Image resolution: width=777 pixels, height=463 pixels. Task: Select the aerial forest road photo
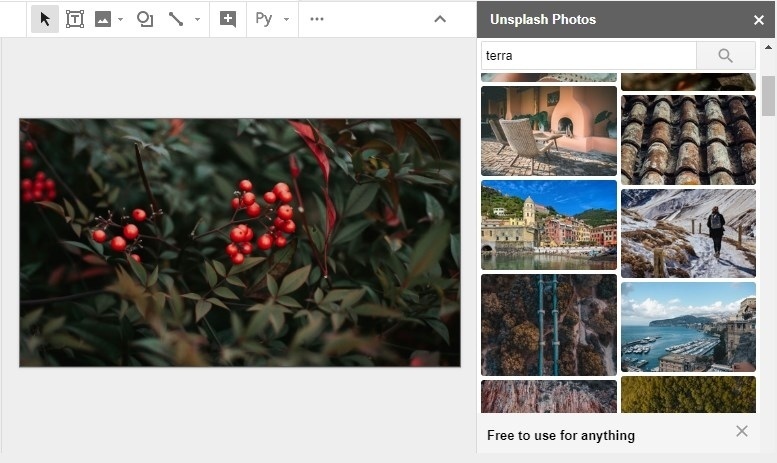click(x=549, y=325)
